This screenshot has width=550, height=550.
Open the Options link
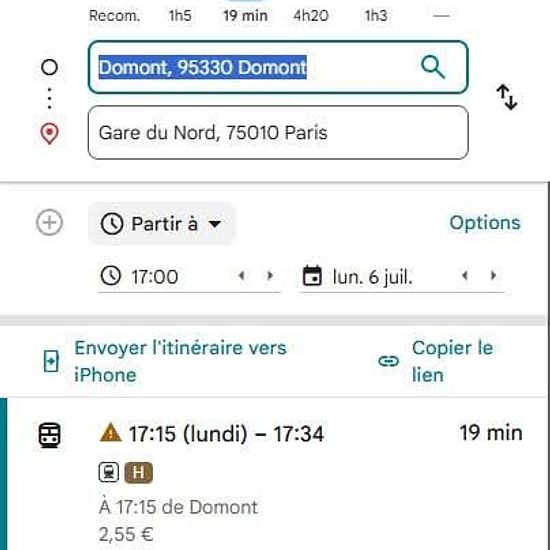[x=485, y=223]
